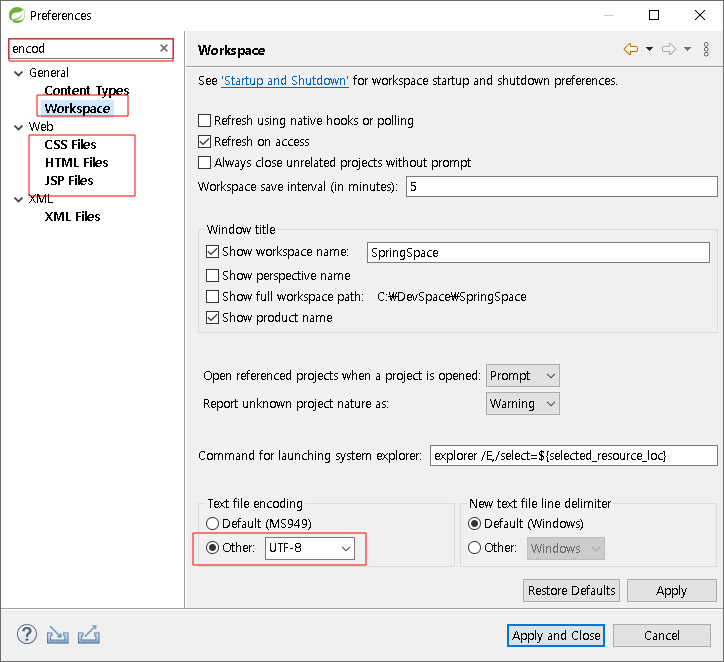
Task: Click the Workspace save interval field
Action: (x=561, y=187)
